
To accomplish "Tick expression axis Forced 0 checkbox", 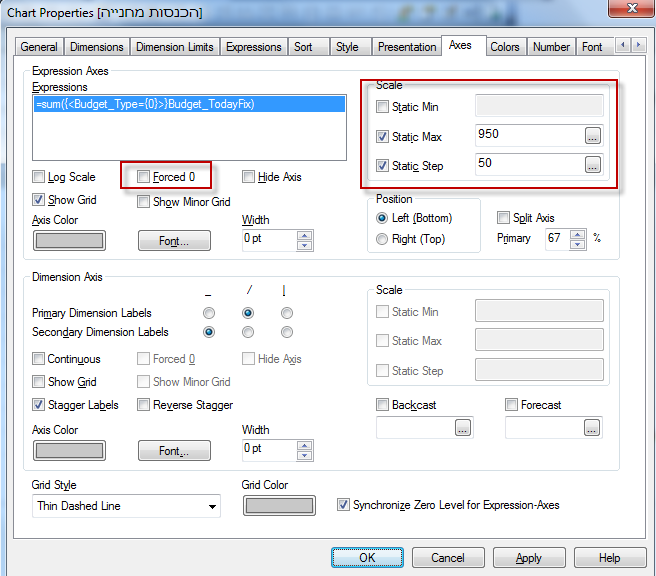I will [143, 177].
